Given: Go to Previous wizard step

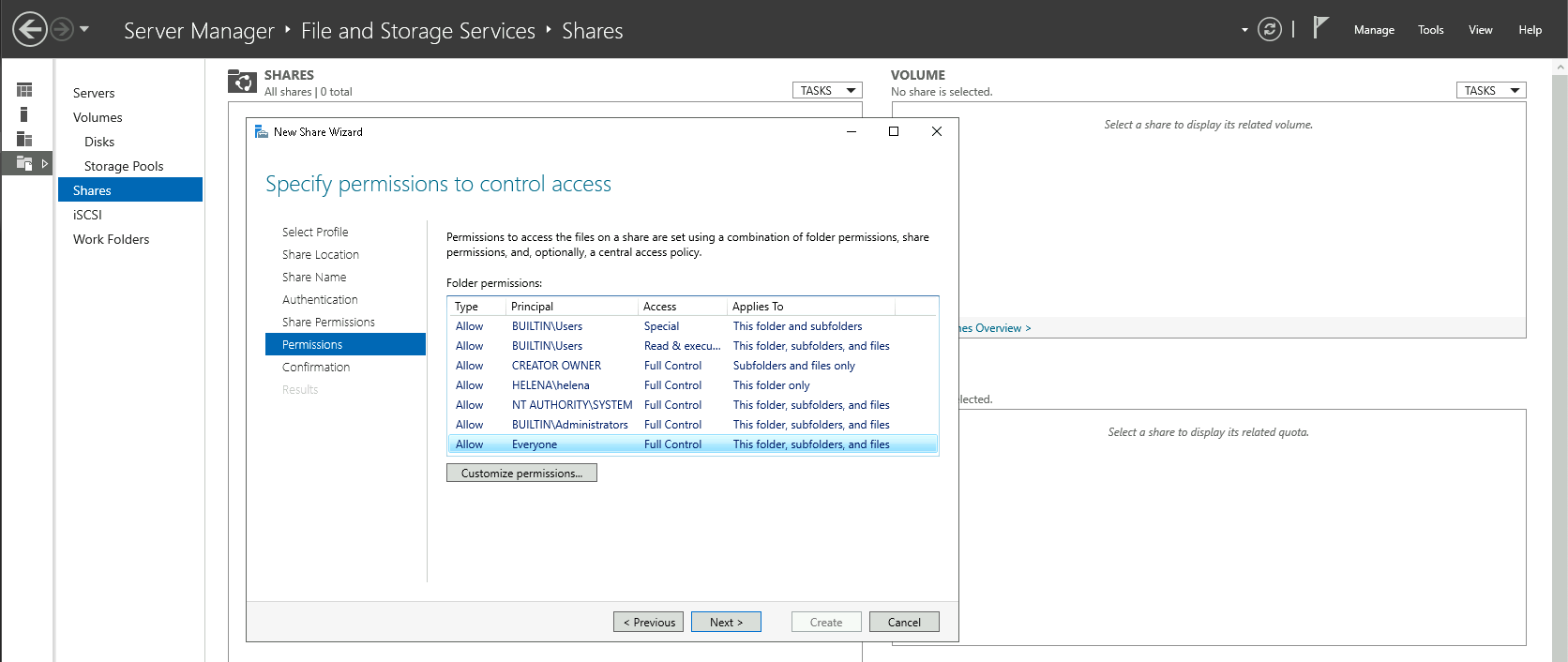Looking at the screenshot, I should tap(649, 623).
